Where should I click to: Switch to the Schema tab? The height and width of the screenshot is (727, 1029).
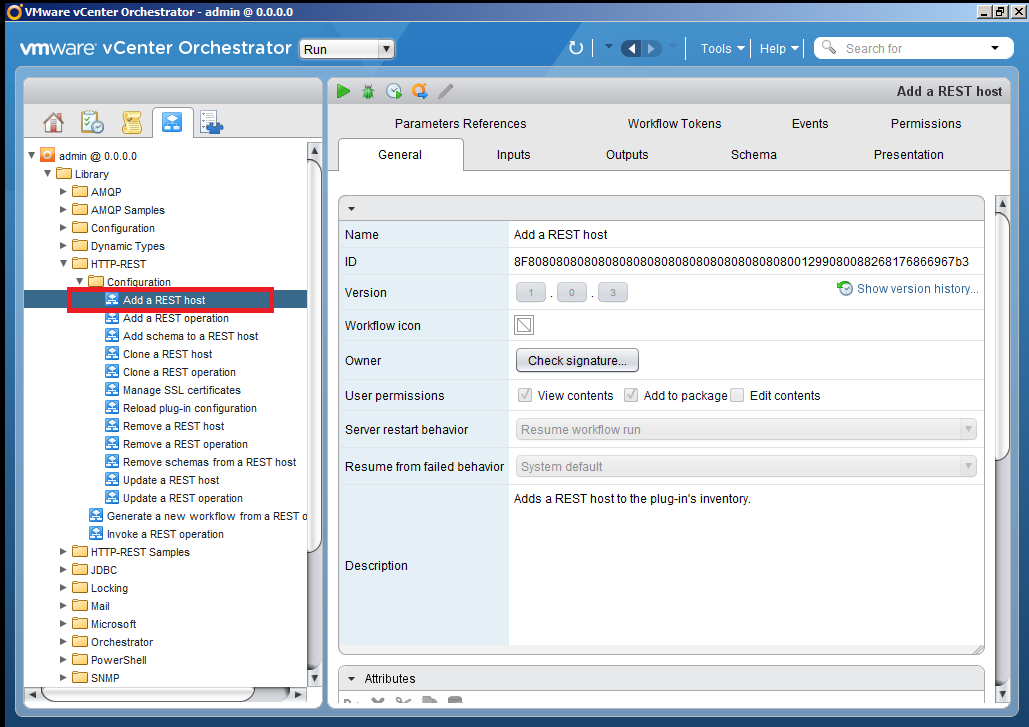tap(753, 154)
